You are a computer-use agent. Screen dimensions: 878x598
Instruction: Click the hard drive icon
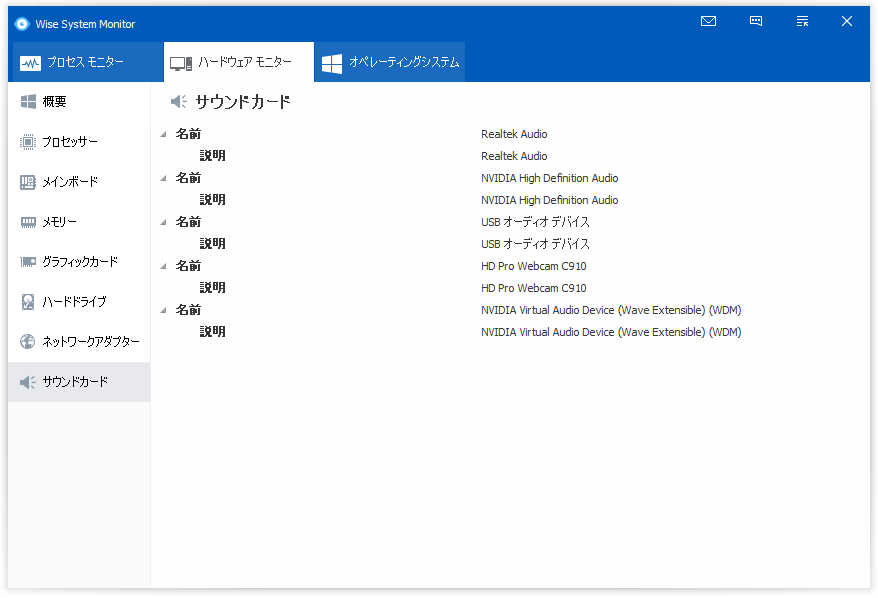[x=27, y=302]
